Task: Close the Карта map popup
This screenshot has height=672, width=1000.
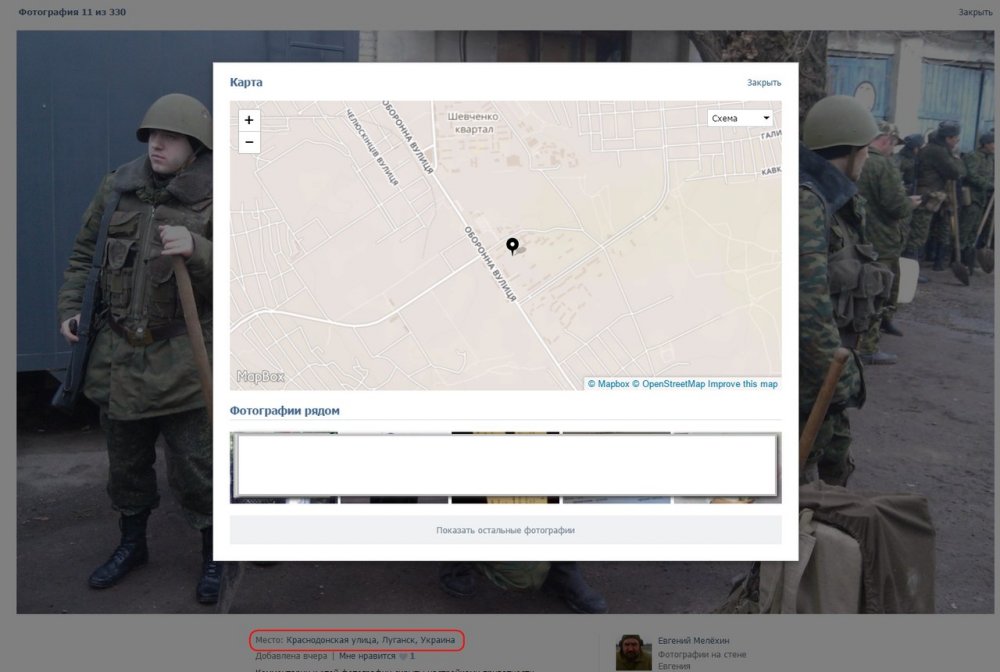Action: tap(763, 83)
